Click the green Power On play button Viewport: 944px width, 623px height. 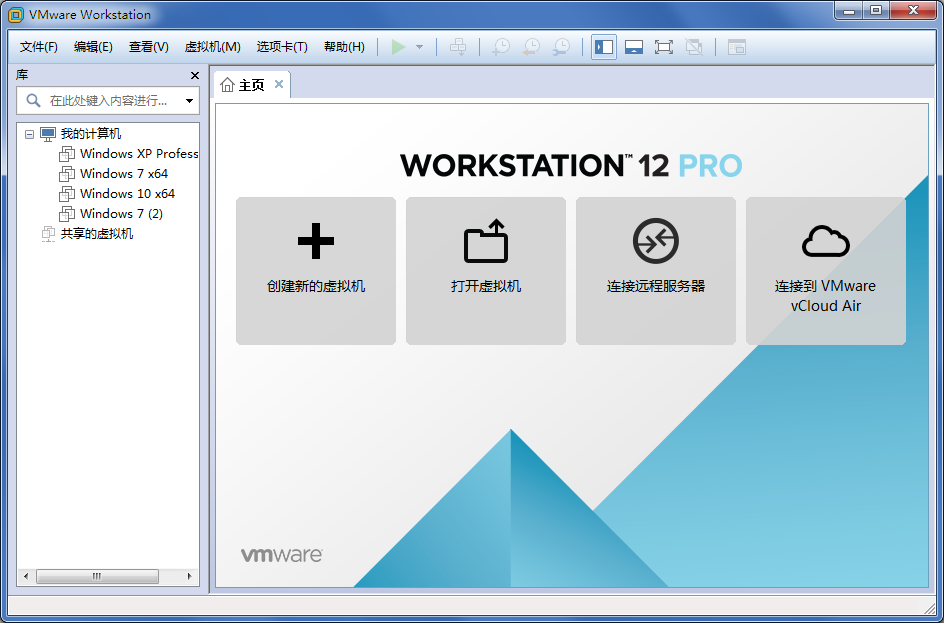click(x=398, y=47)
